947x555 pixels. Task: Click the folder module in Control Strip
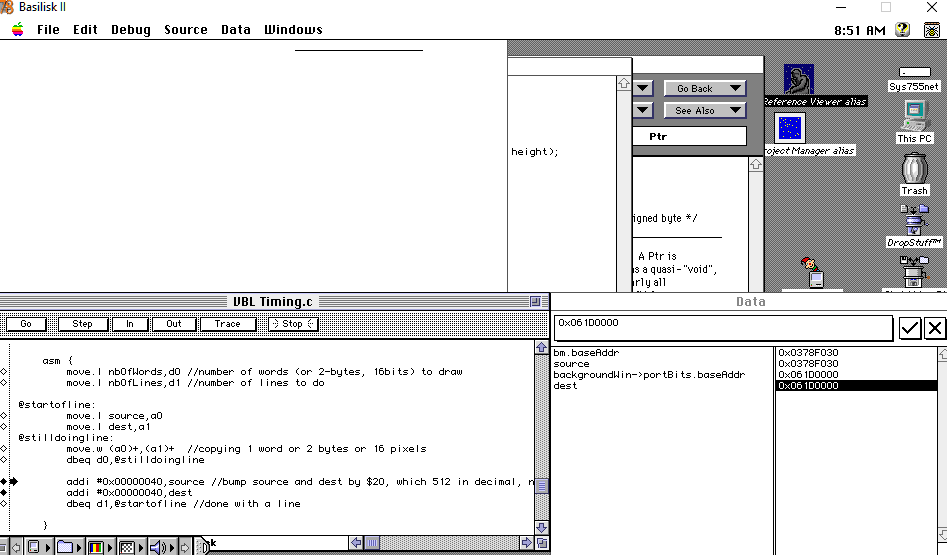click(65, 547)
